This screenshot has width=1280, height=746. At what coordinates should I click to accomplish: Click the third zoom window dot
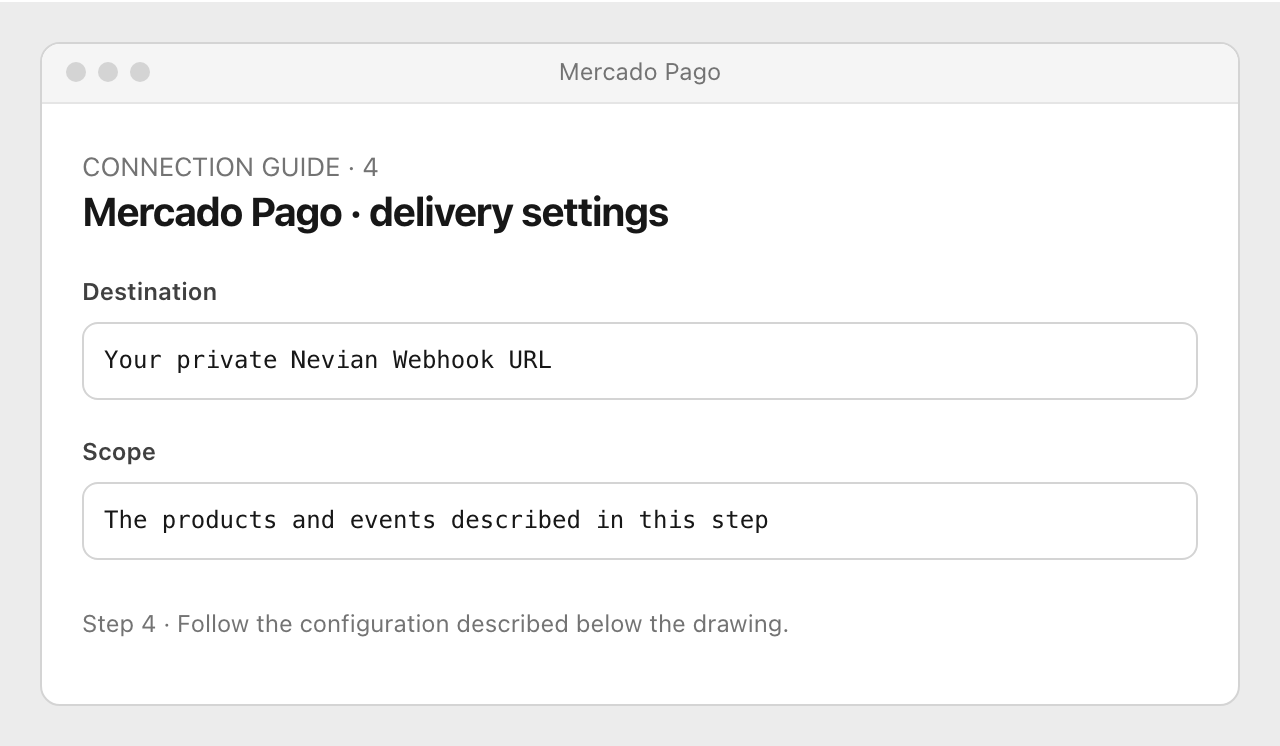click(140, 72)
